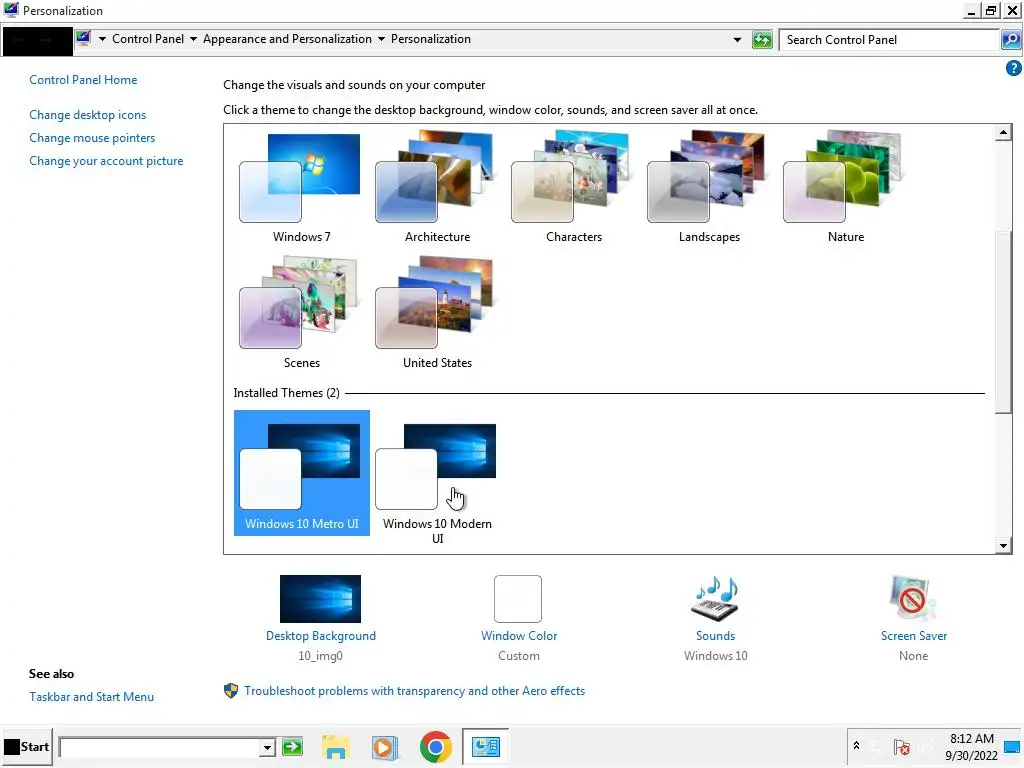This screenshot has height=768, width=1024.
Task: Focus the taskbar address input box
Action: coord(159,747)
